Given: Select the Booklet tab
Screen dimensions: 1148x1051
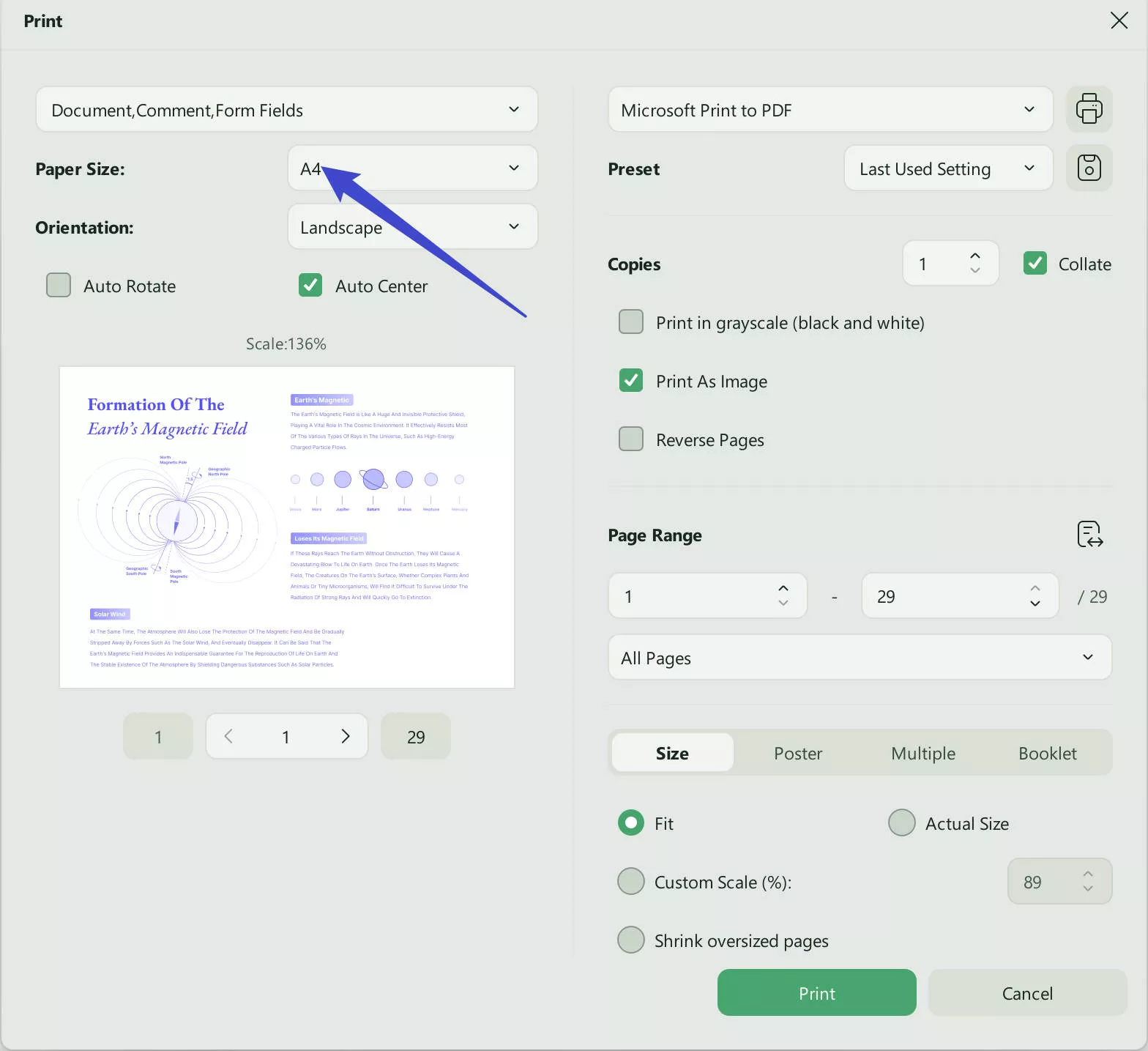Looking at the screenshot, I should point(1047,753).
